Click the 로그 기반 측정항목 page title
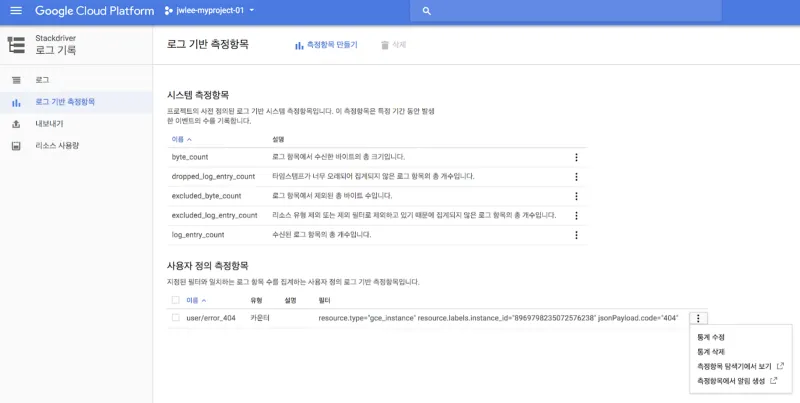 click(208, 44)
